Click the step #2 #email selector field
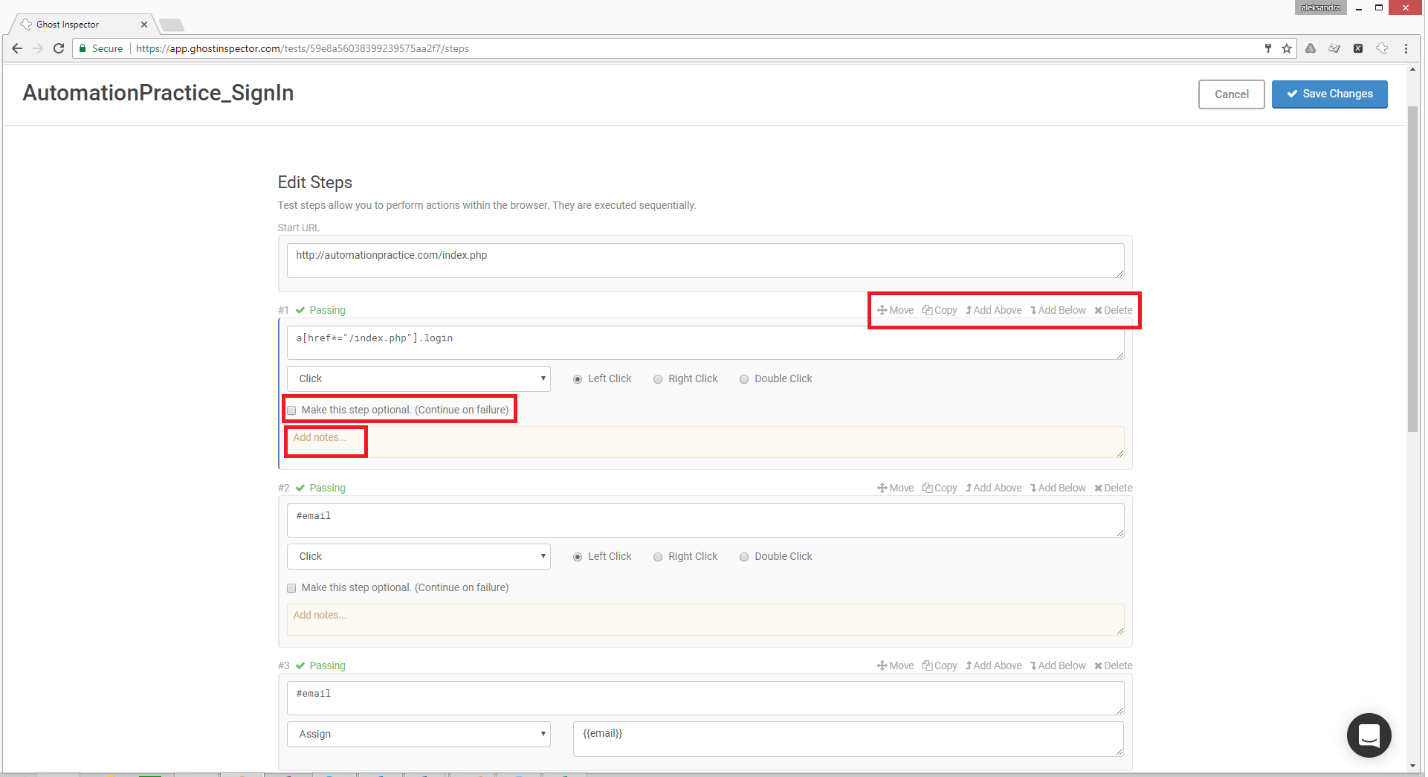This screenshot has height=777, width=1428. [705, 521]
